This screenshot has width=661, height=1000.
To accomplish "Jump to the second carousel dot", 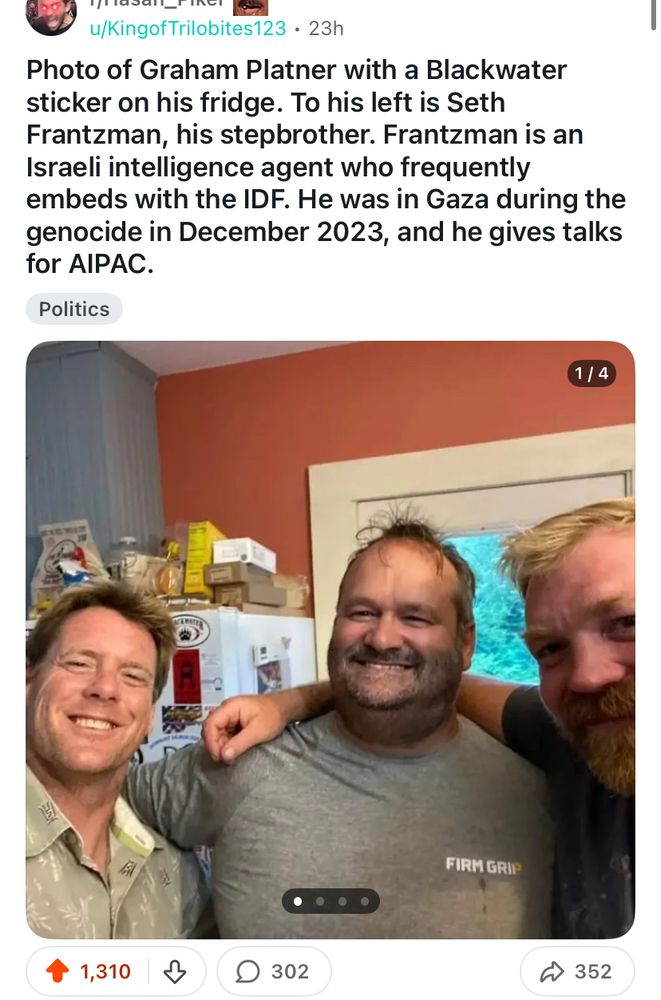I will point(320,901).
